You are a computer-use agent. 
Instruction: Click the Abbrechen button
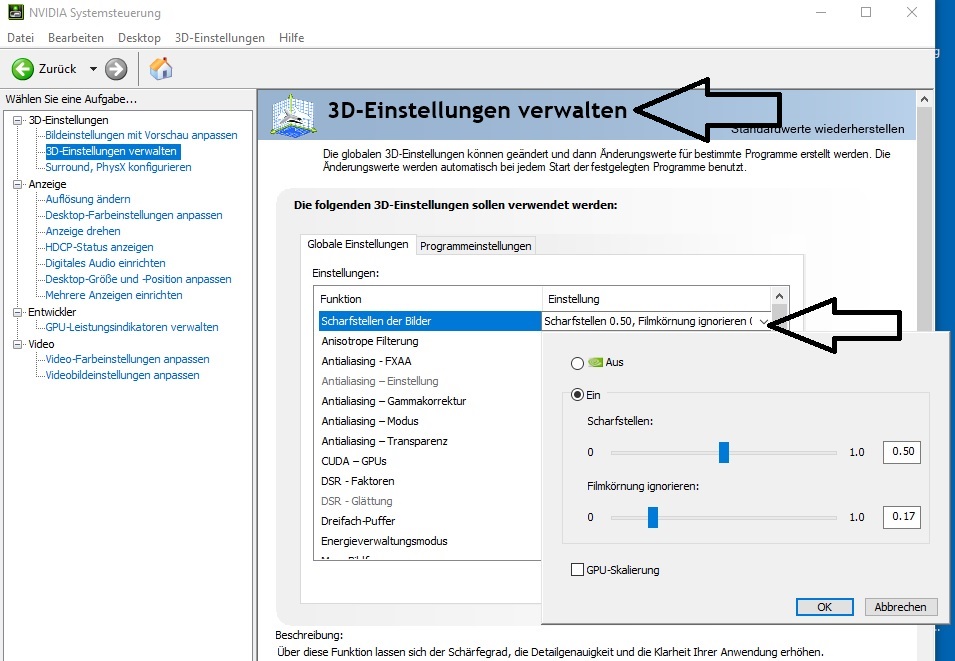[899, 606]
